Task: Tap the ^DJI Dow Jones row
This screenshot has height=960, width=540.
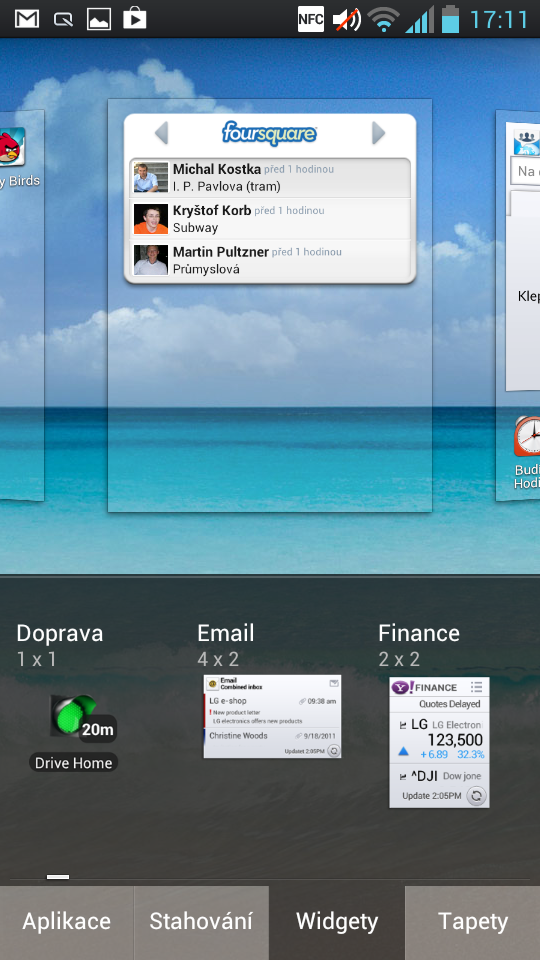Action: coord(439,776)
